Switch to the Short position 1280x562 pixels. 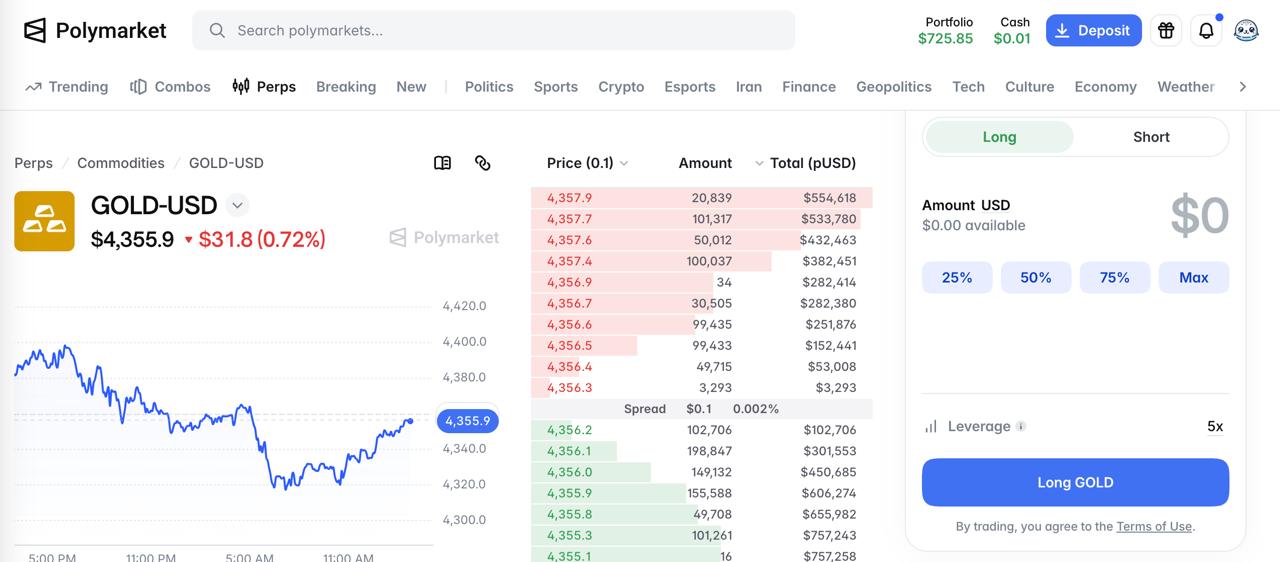1151,137
